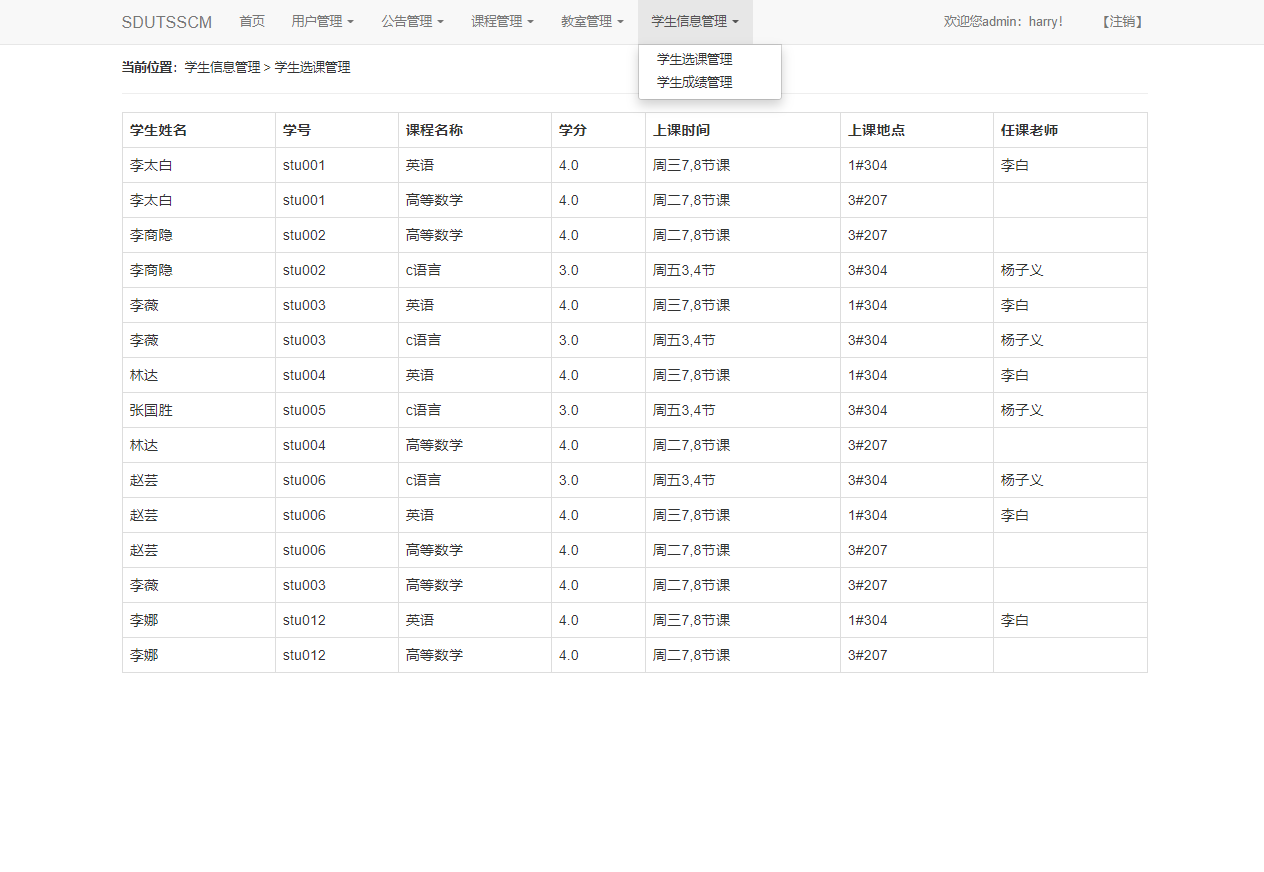Expand the 用户管理 dropdown menu

[322, 20]
